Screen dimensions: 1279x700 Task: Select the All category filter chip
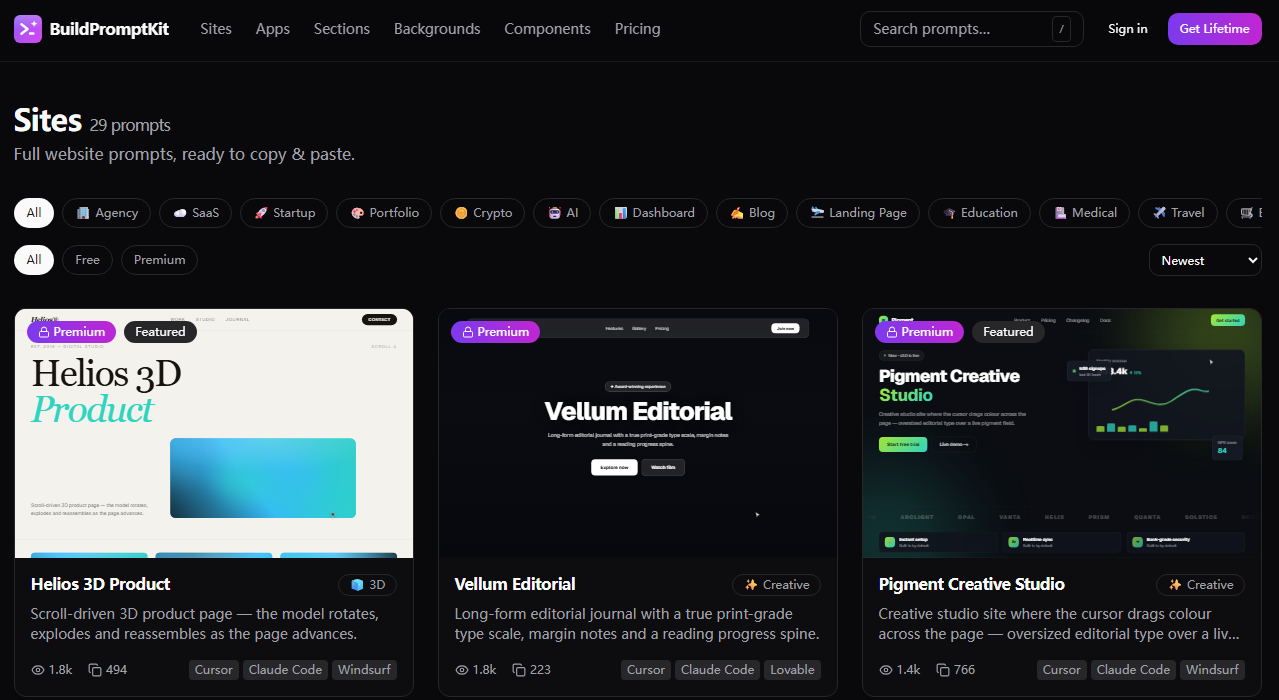coord(34,213)
